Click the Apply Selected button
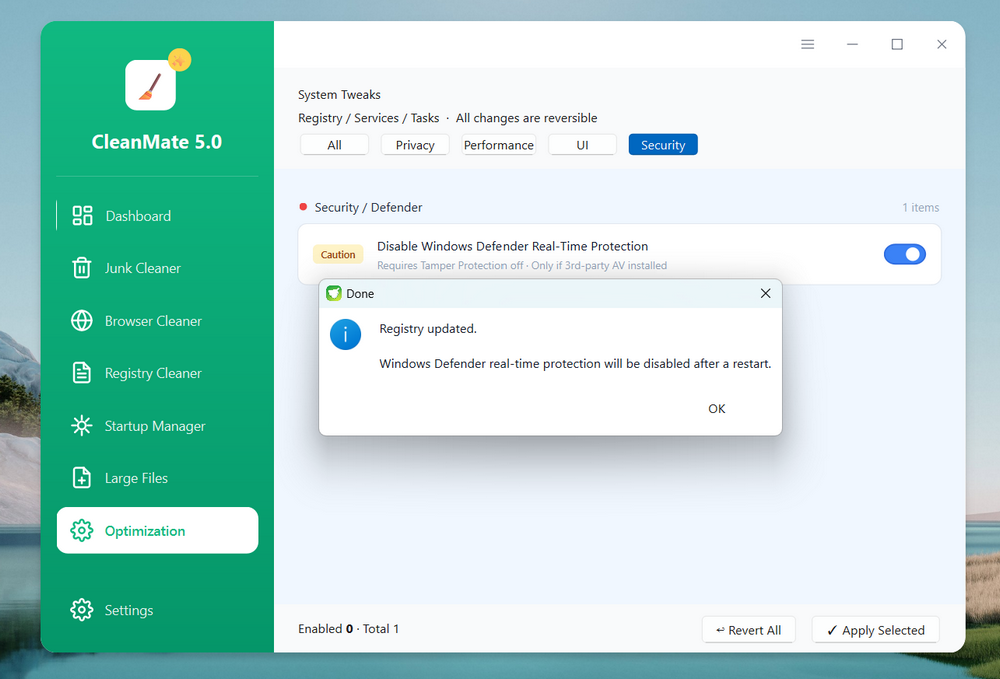Viewport: 1000px width, 679px height. 875,630
